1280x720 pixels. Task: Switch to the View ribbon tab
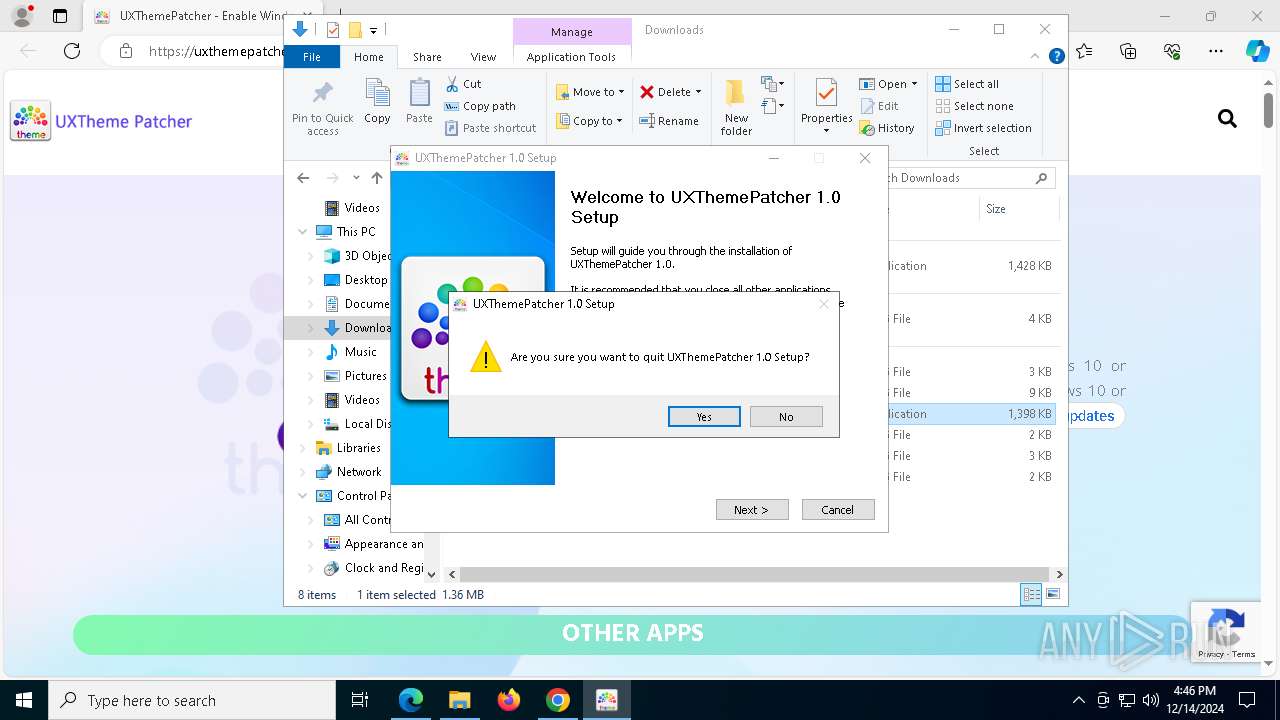[483, 57]
